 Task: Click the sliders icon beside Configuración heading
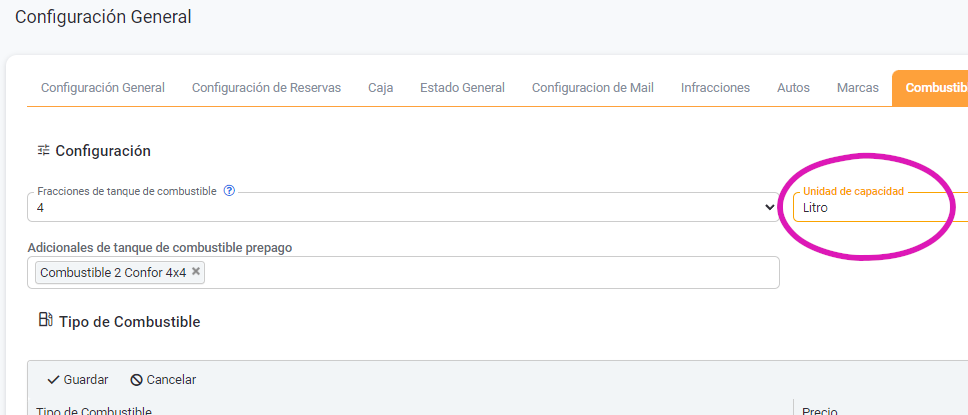click(x=43, y=151)
